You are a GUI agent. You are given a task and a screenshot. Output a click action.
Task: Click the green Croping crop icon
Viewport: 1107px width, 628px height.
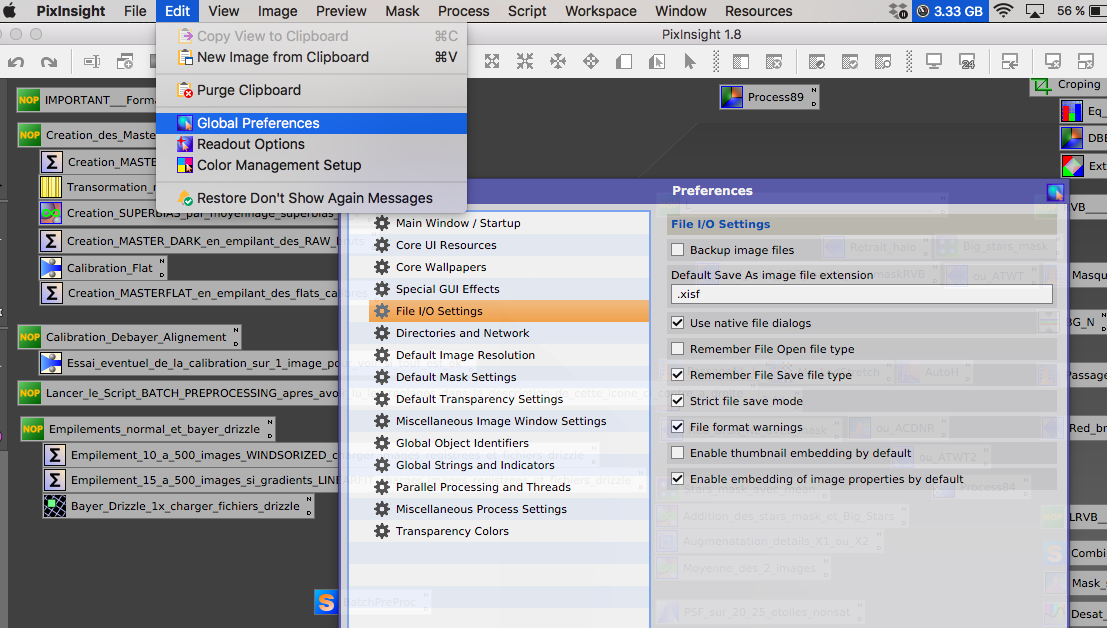tap(1041, 85)
